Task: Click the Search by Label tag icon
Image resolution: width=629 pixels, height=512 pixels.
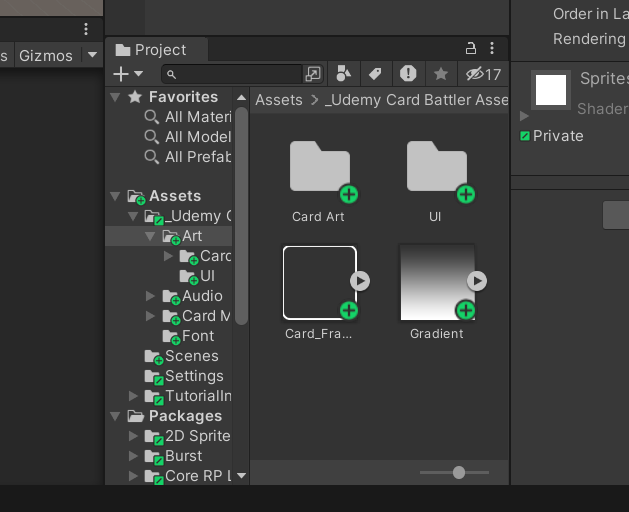Action: [x=376, y=74]
